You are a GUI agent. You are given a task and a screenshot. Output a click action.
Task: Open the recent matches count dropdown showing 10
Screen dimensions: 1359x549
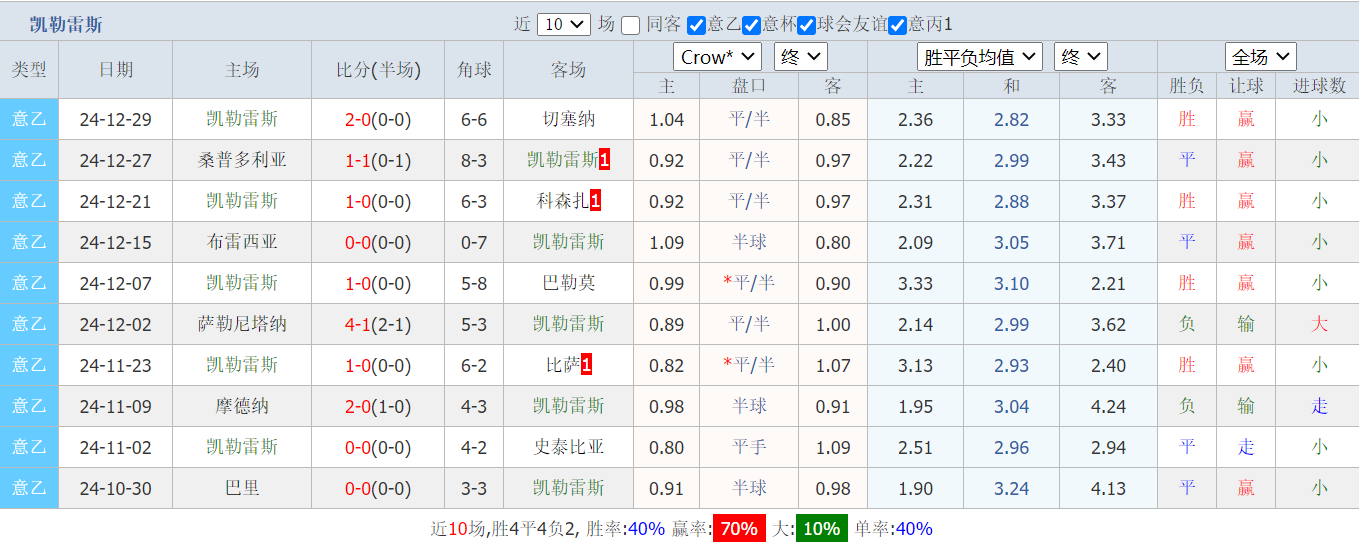tap(564, 25)
